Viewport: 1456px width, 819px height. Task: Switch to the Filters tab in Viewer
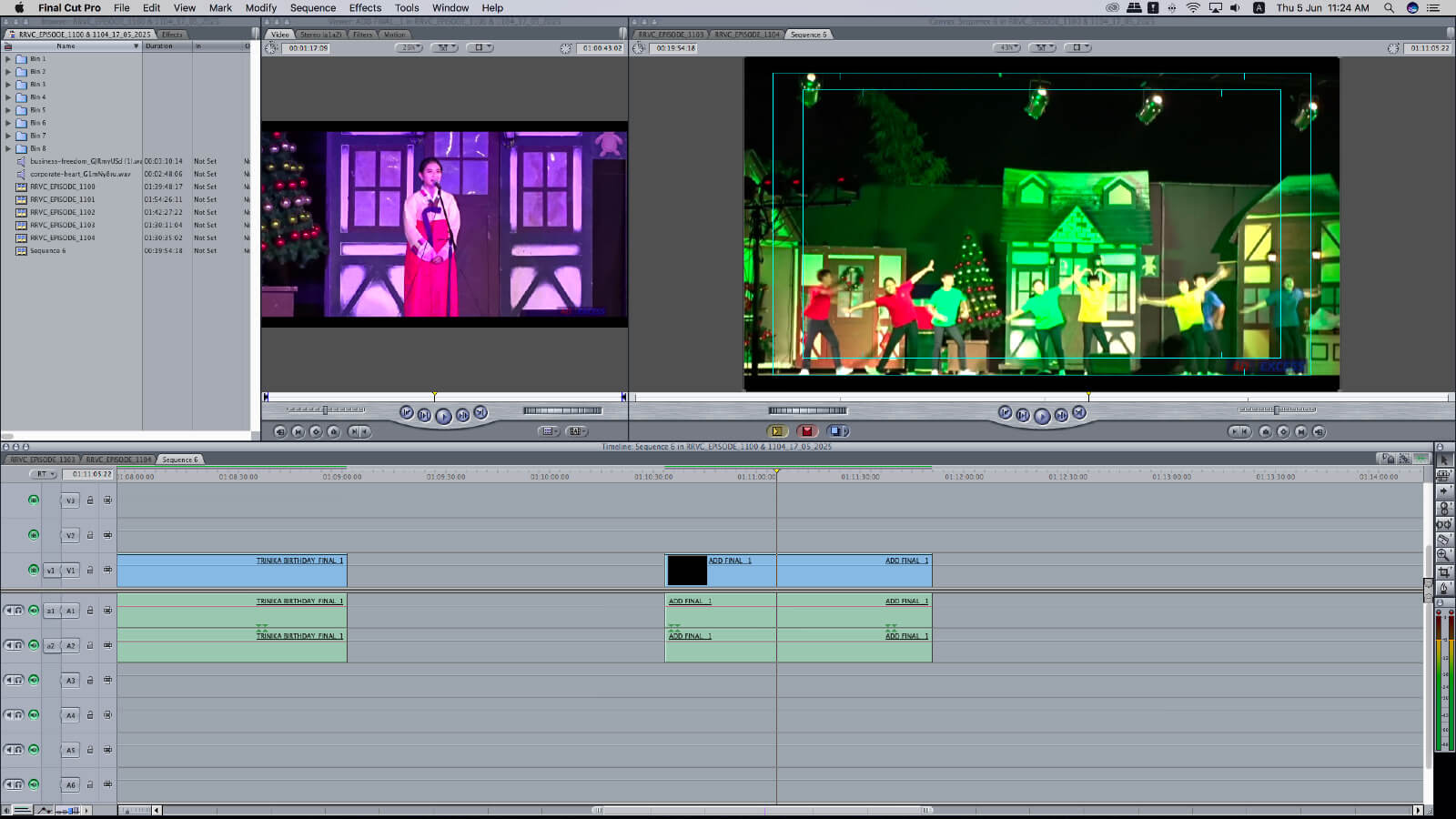[362, 35]
